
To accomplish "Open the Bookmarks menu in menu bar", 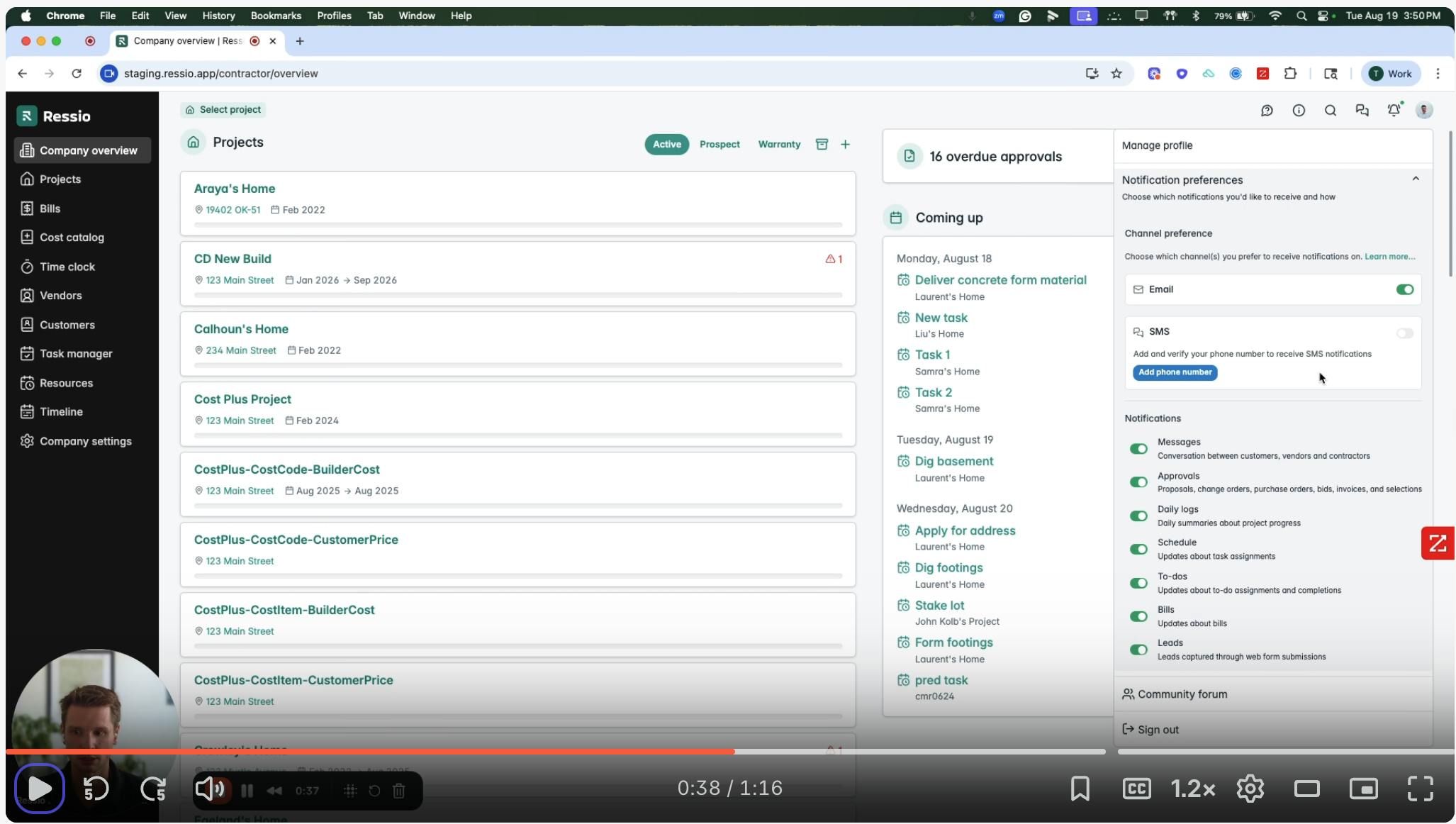I will coord(276,16).
